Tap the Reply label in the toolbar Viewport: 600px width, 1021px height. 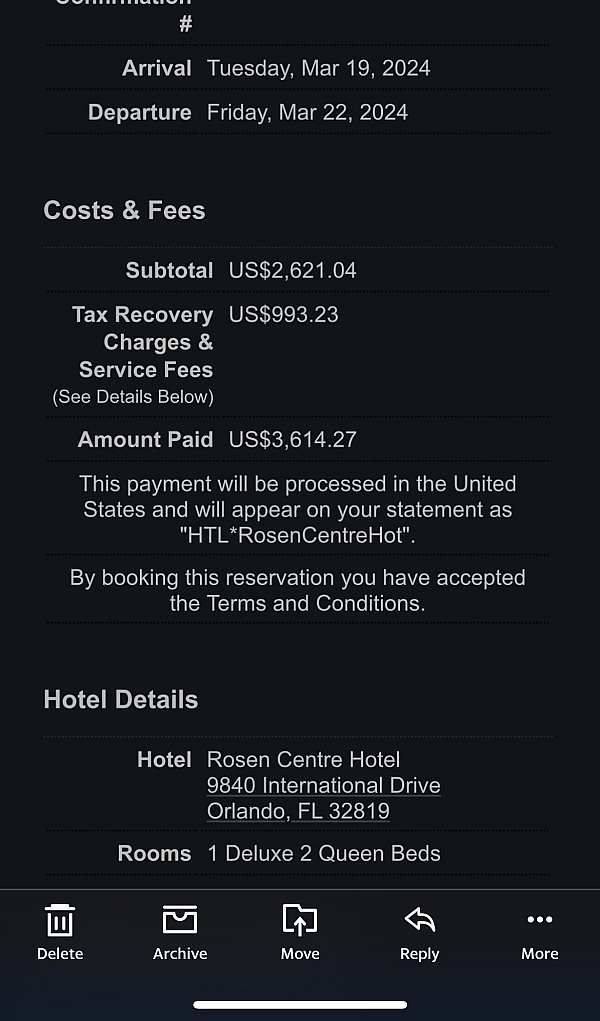coord(419,954)
